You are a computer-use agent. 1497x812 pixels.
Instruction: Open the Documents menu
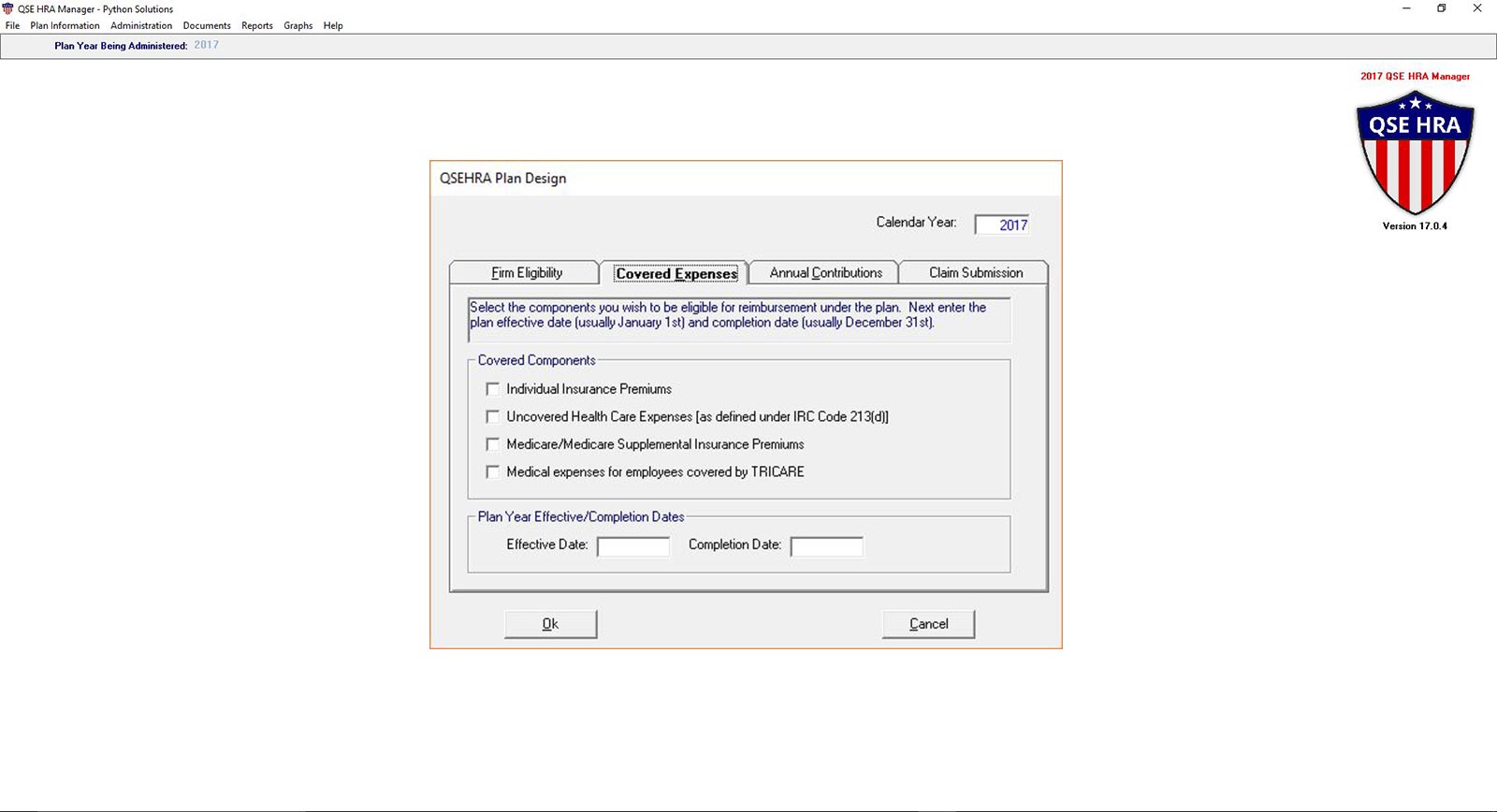[207, 26]
